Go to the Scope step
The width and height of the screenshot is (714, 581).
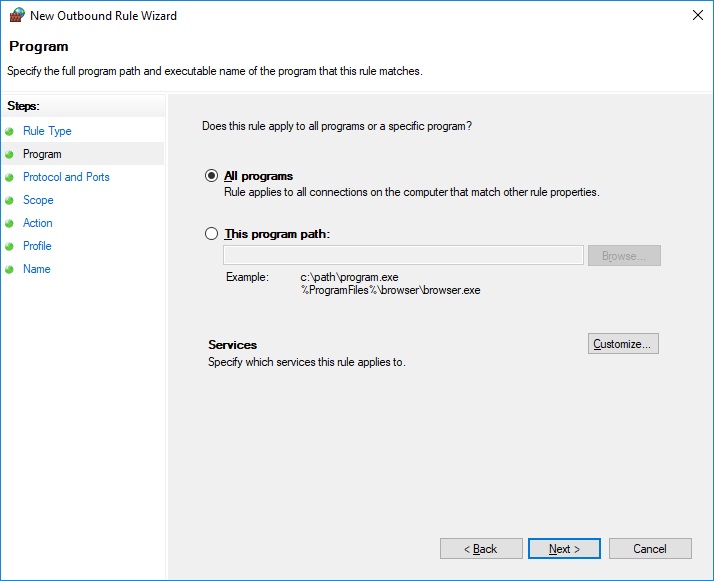pyautogui.click(x=38, y=200)
